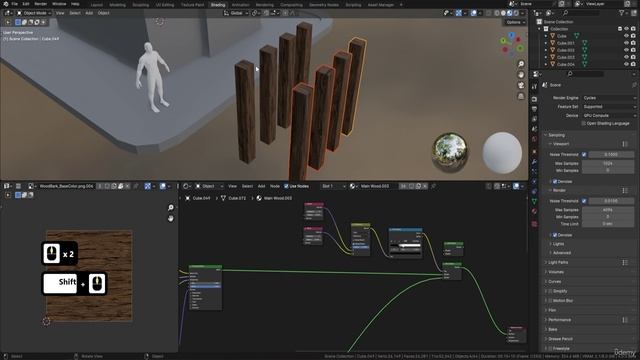Click the viewport zoom magnifier icon
640x360 pixels.
tap(521, 64)
